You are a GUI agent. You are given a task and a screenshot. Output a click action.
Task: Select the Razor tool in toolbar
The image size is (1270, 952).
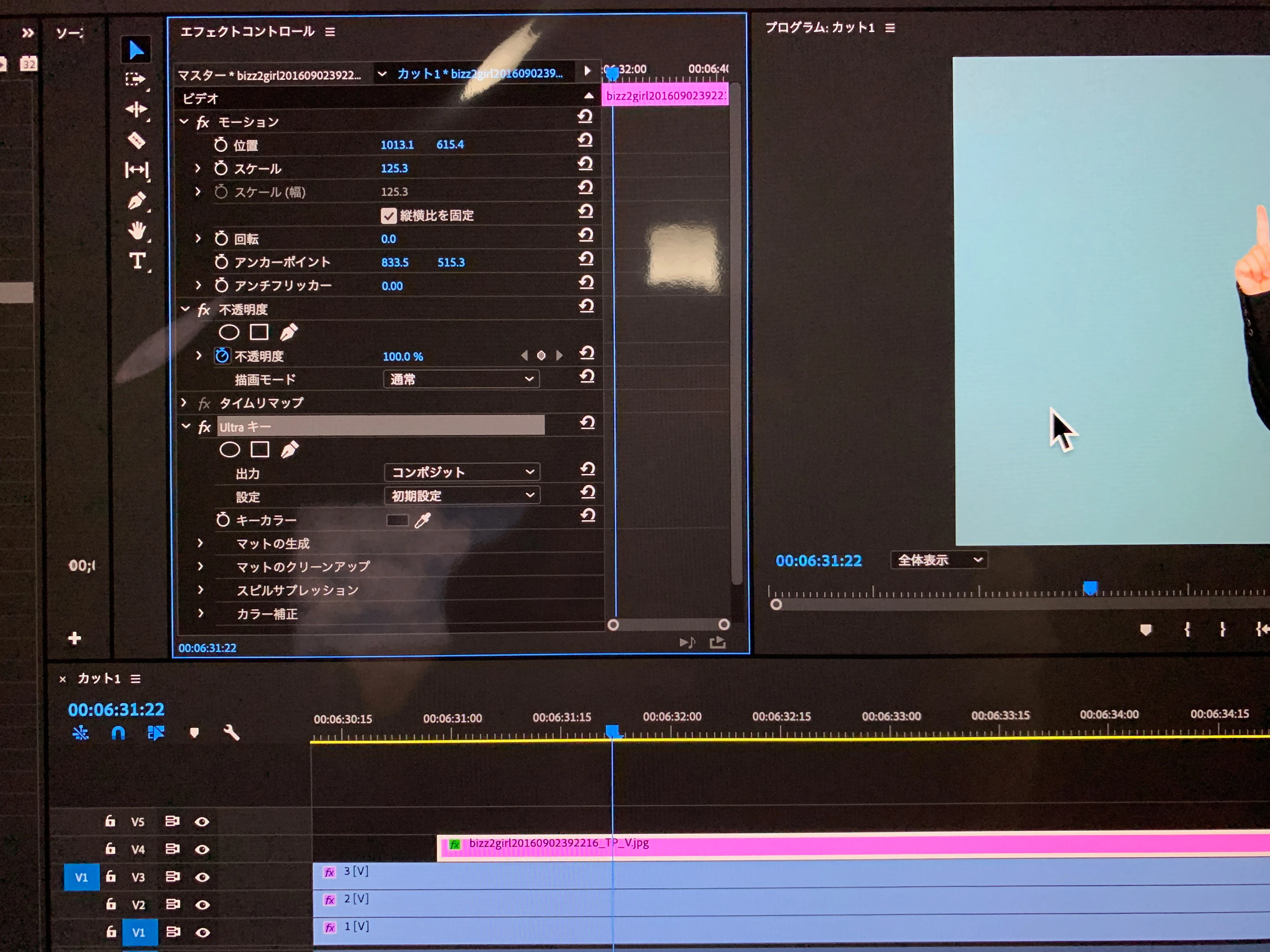tap(137, 140)
